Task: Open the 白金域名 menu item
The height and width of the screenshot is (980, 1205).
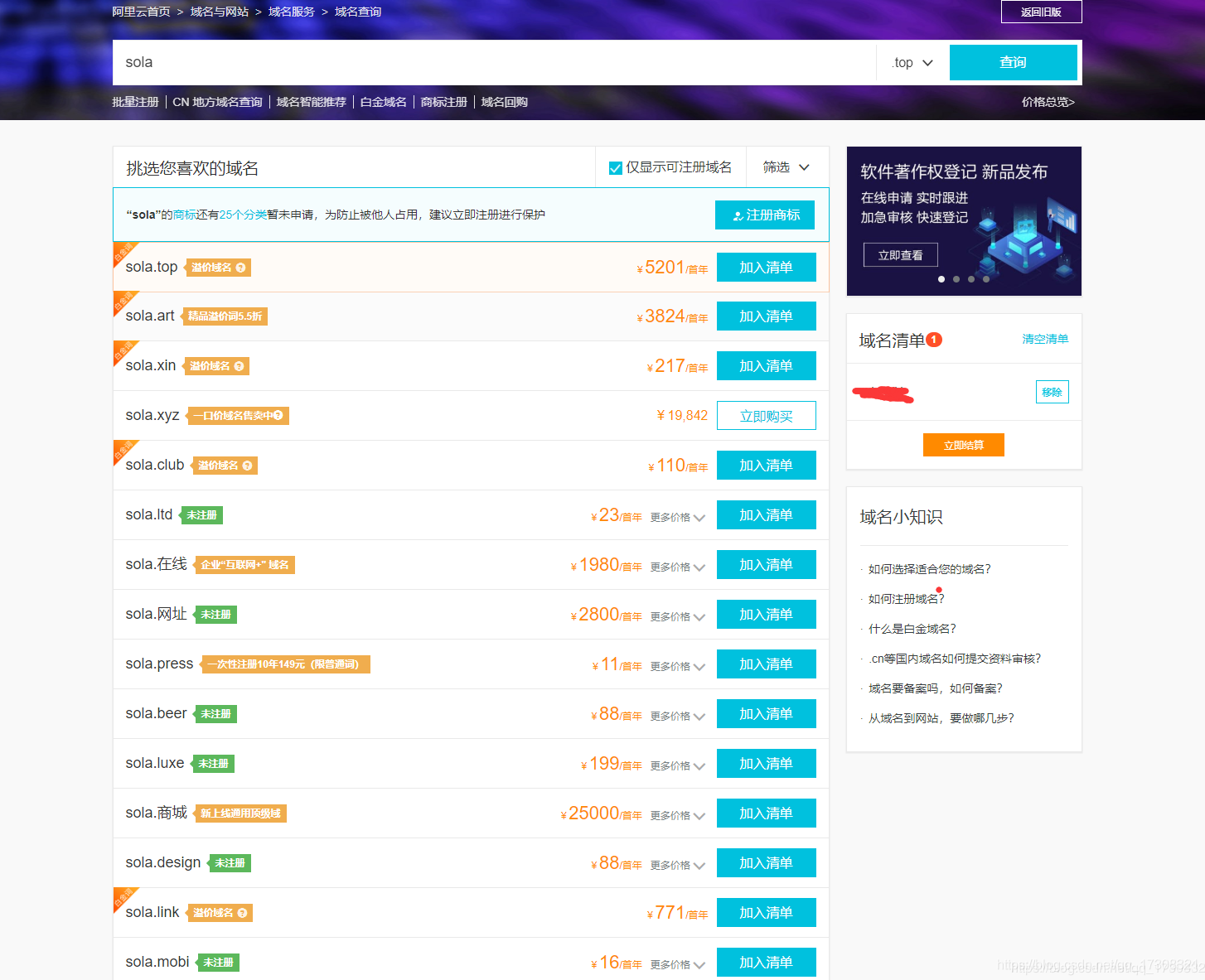Action: 383,101
